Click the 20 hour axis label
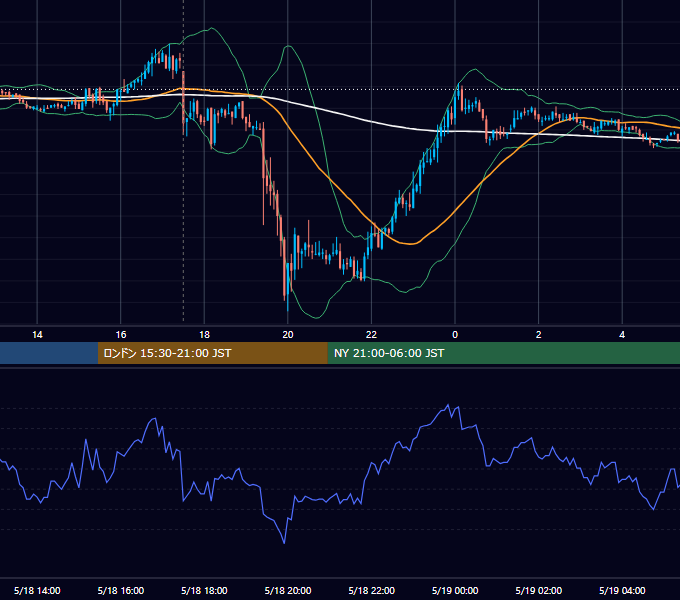The image size is (680, 600). pos(288,335)
